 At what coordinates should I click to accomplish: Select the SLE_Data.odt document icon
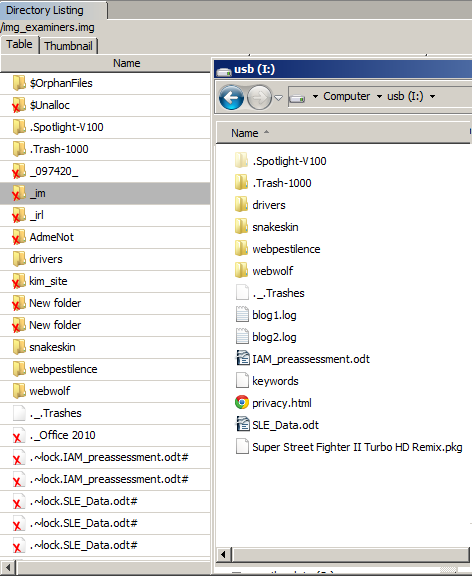242,425
